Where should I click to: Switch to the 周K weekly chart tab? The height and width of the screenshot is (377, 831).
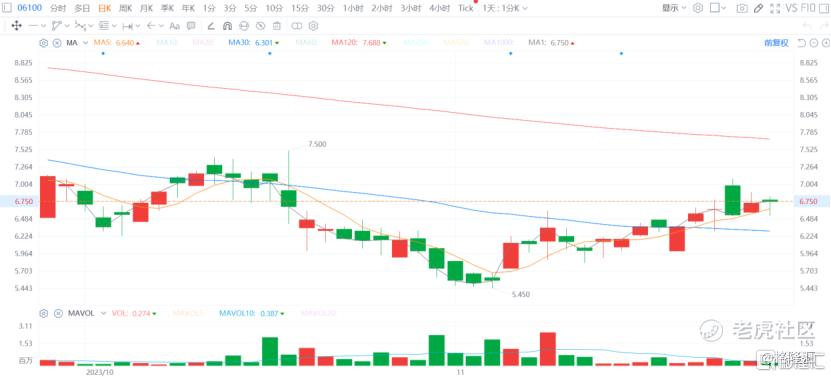125,8
